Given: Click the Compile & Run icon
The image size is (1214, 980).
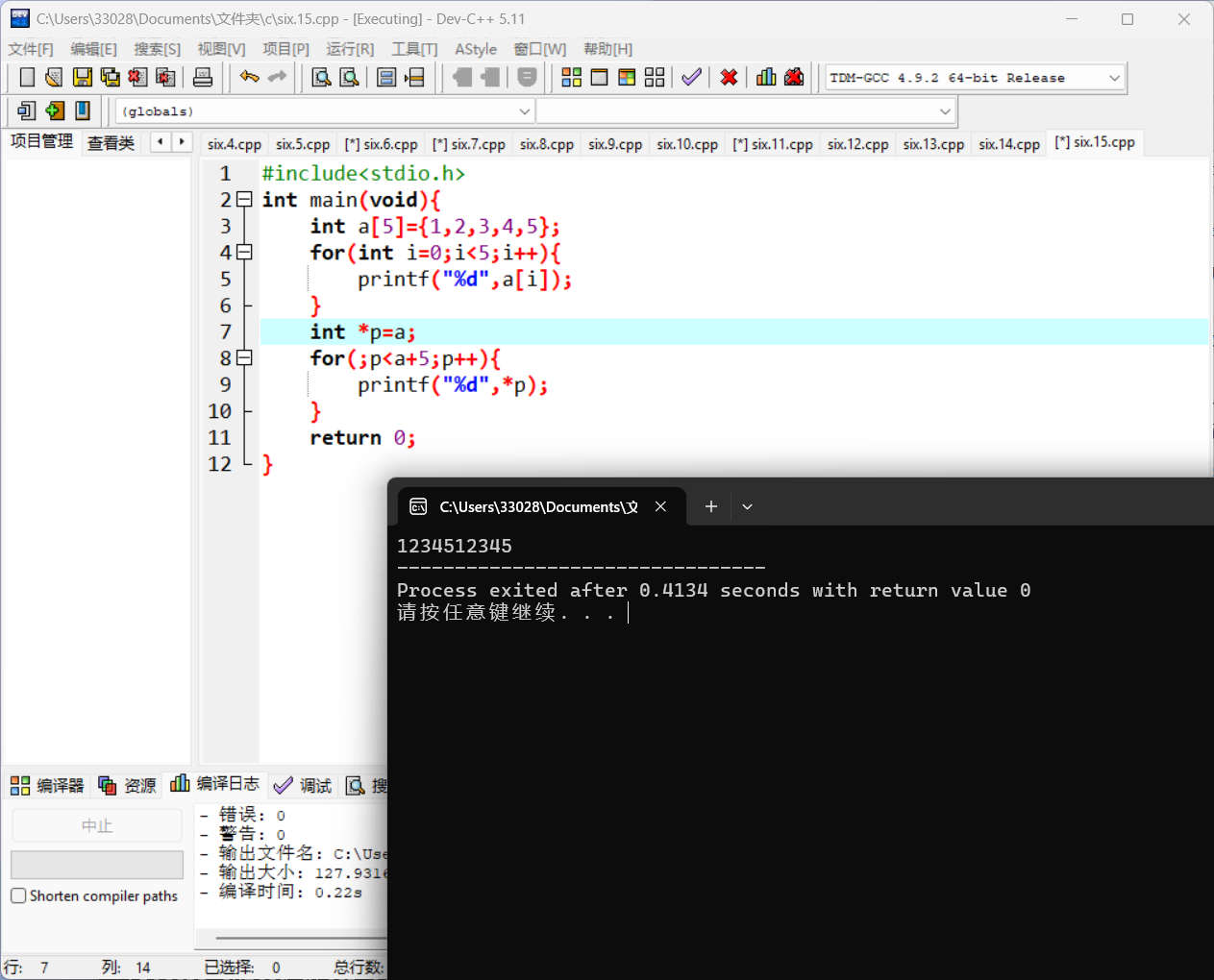Looking at the screenshot, I should (x=627, y=78).
